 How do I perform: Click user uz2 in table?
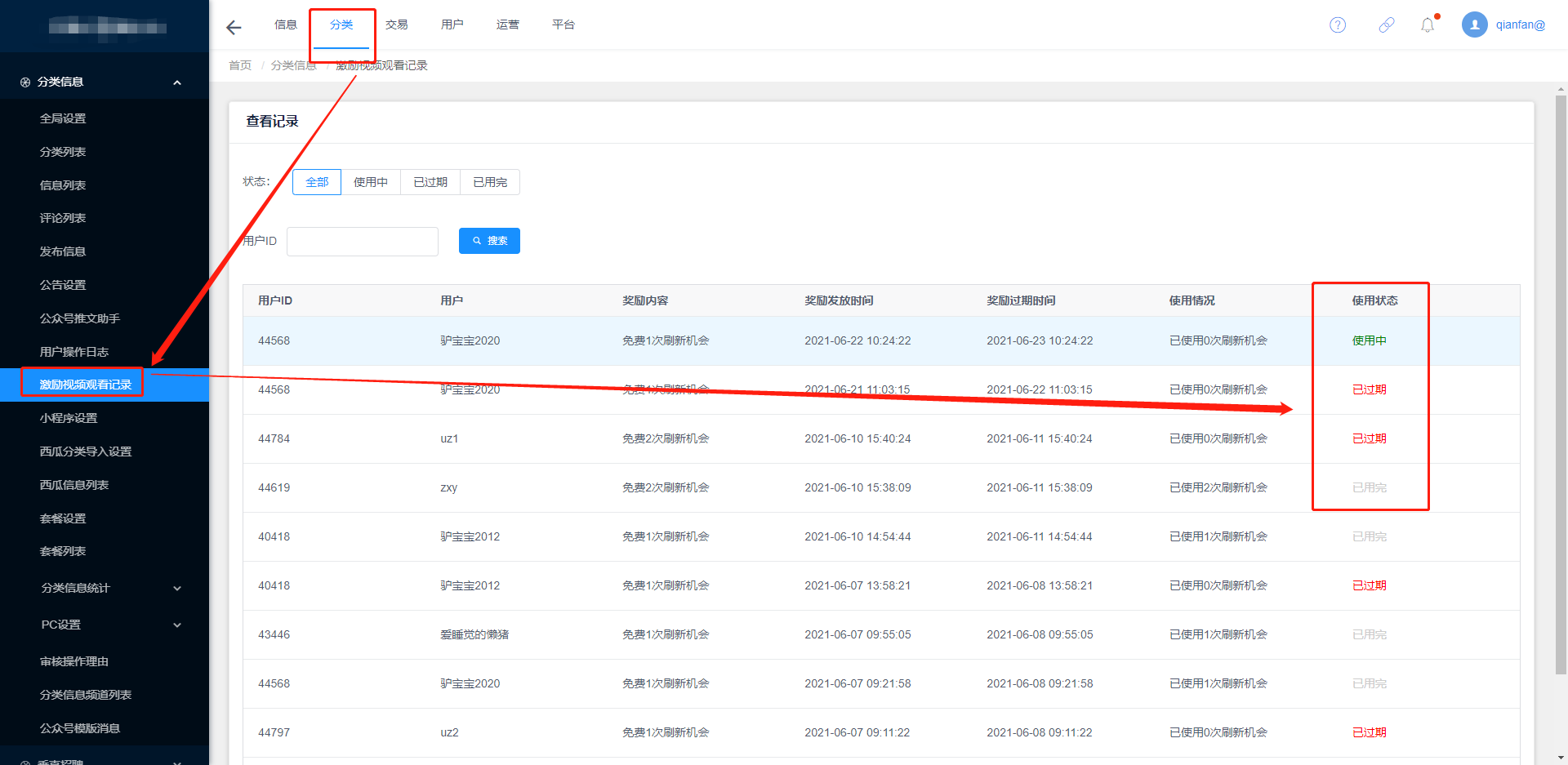click(449, 732)
